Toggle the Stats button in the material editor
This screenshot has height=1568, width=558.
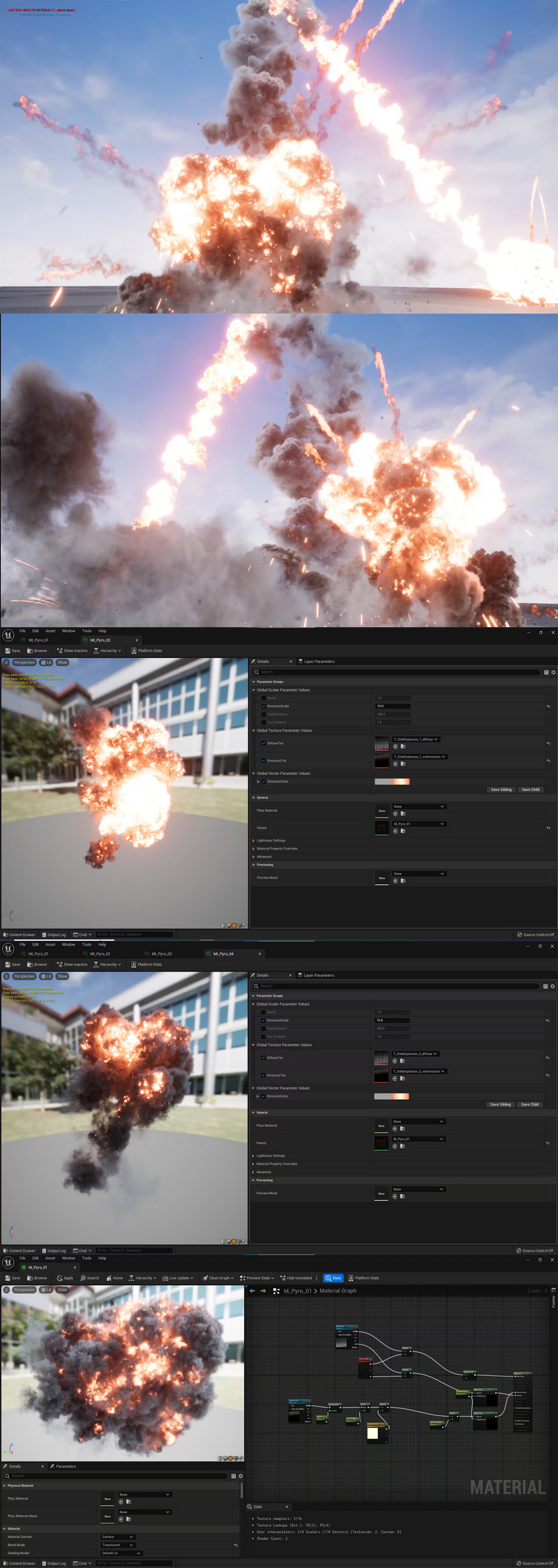[x=333, y=1278]
